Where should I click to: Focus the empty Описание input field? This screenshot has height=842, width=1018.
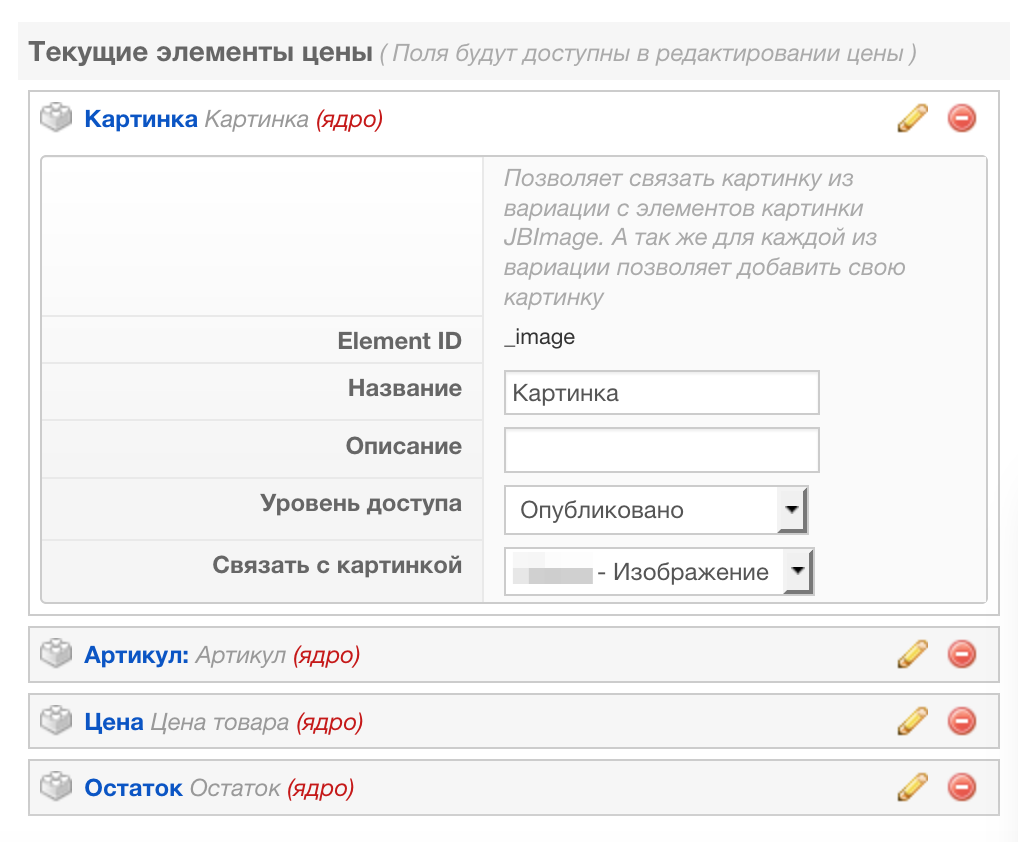(661, 450)
